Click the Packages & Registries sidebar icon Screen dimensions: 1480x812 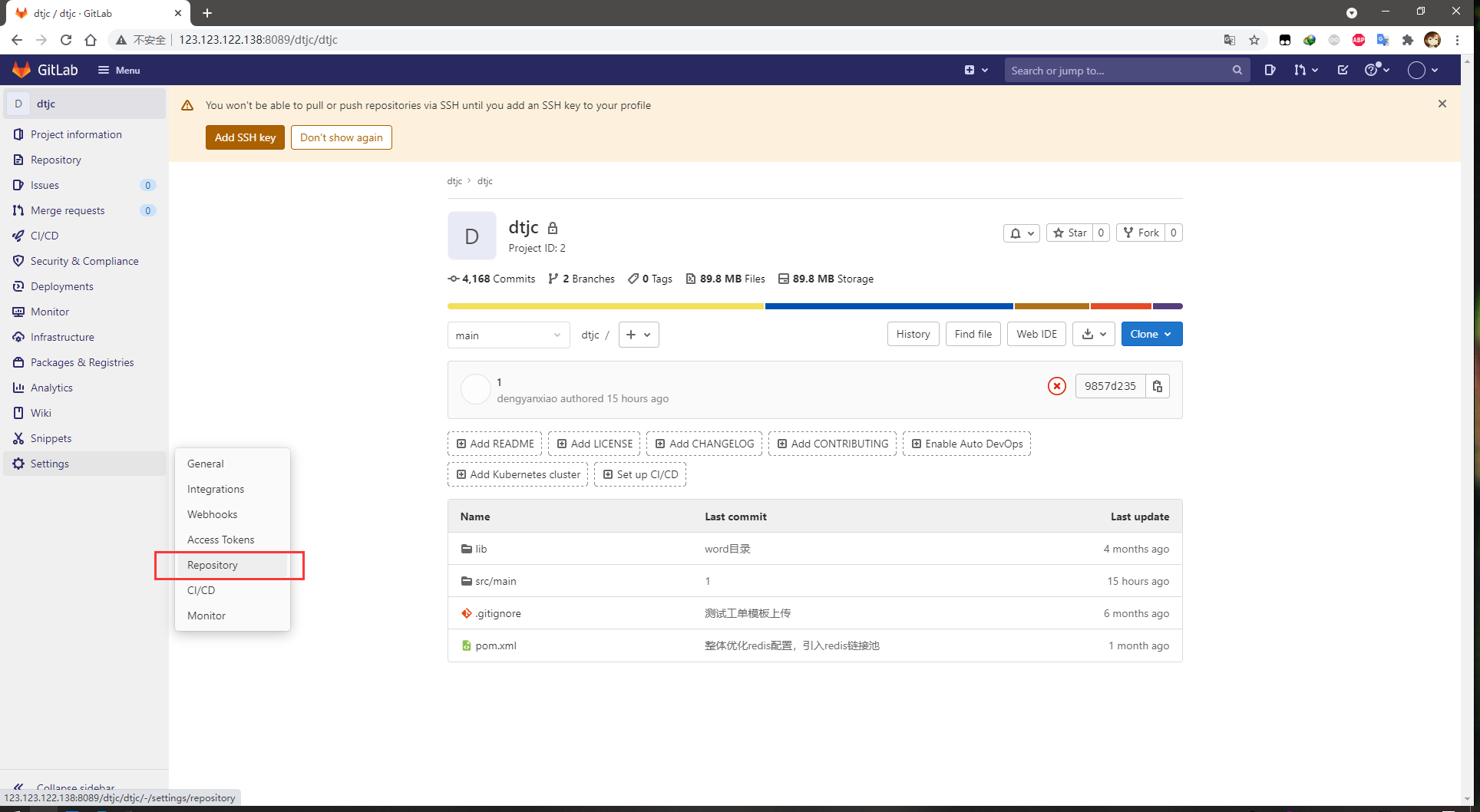point(18,362)
